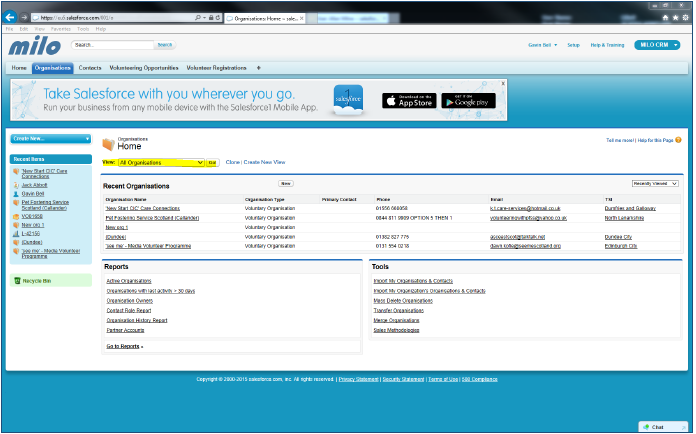
Task: Click the Tell me more! link
Action: click(620, 140)
